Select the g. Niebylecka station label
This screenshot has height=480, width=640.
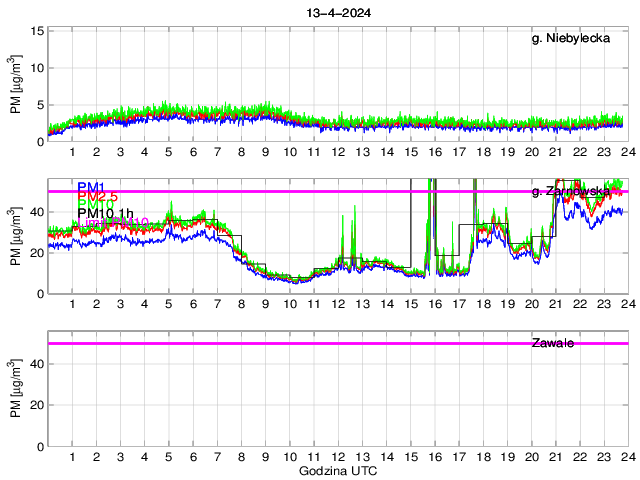tap(571, 38)
